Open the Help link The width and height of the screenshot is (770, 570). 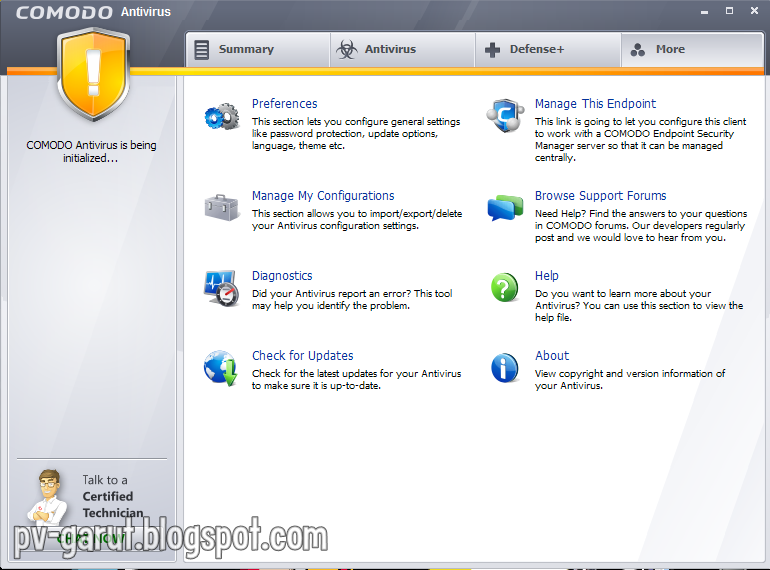(547, 275)
